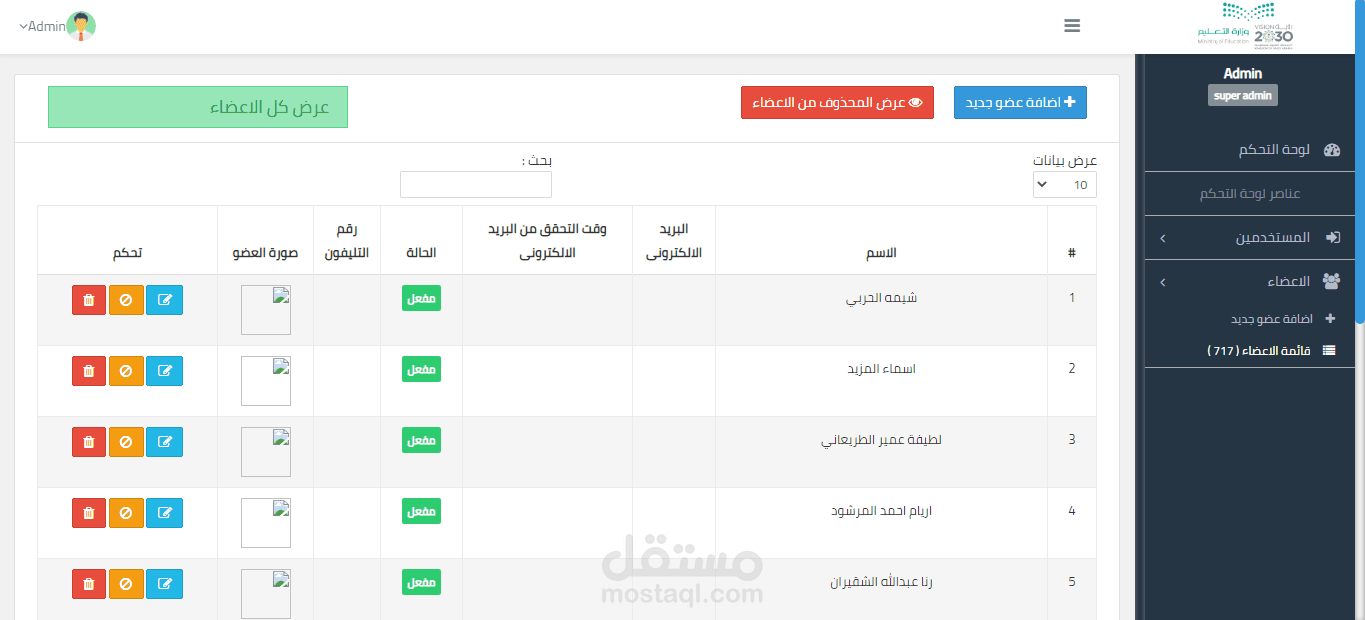Sort by رقم التليفون column header
This screenshot has width=1365, height=620.
point(347,240)
